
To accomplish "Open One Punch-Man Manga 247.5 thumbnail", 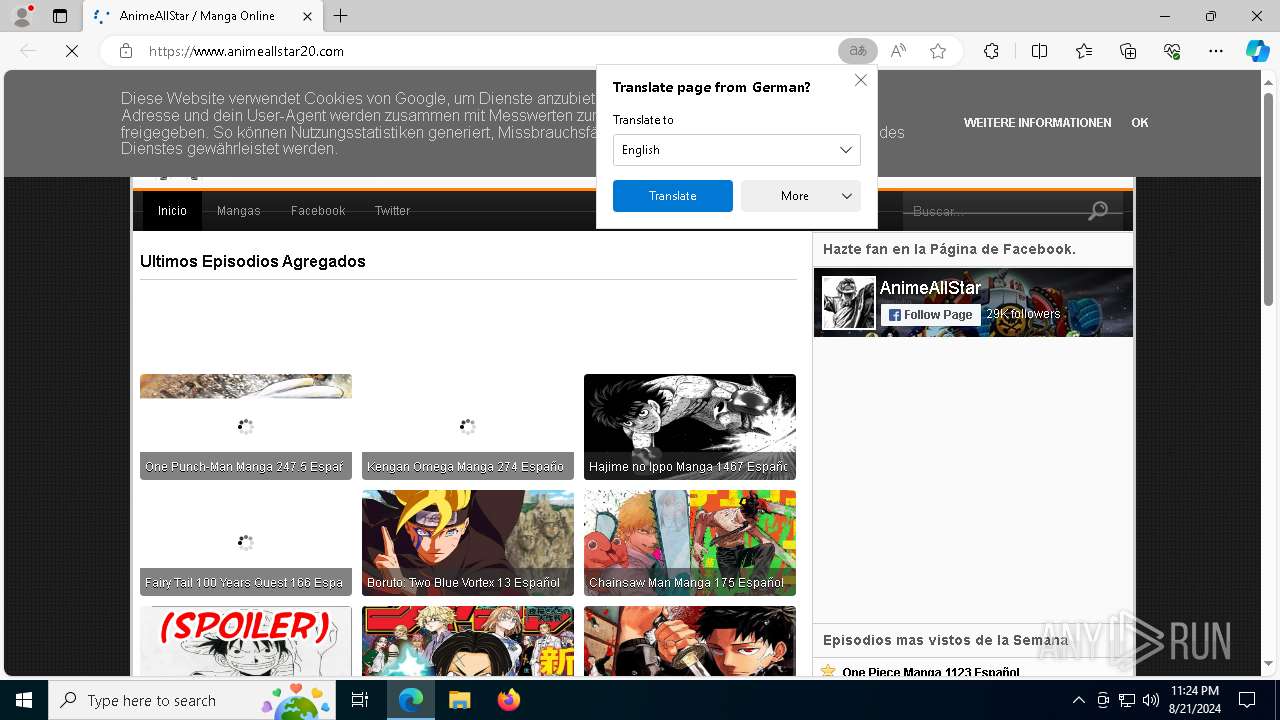I will pyautogui.click(x=246, y=427).
